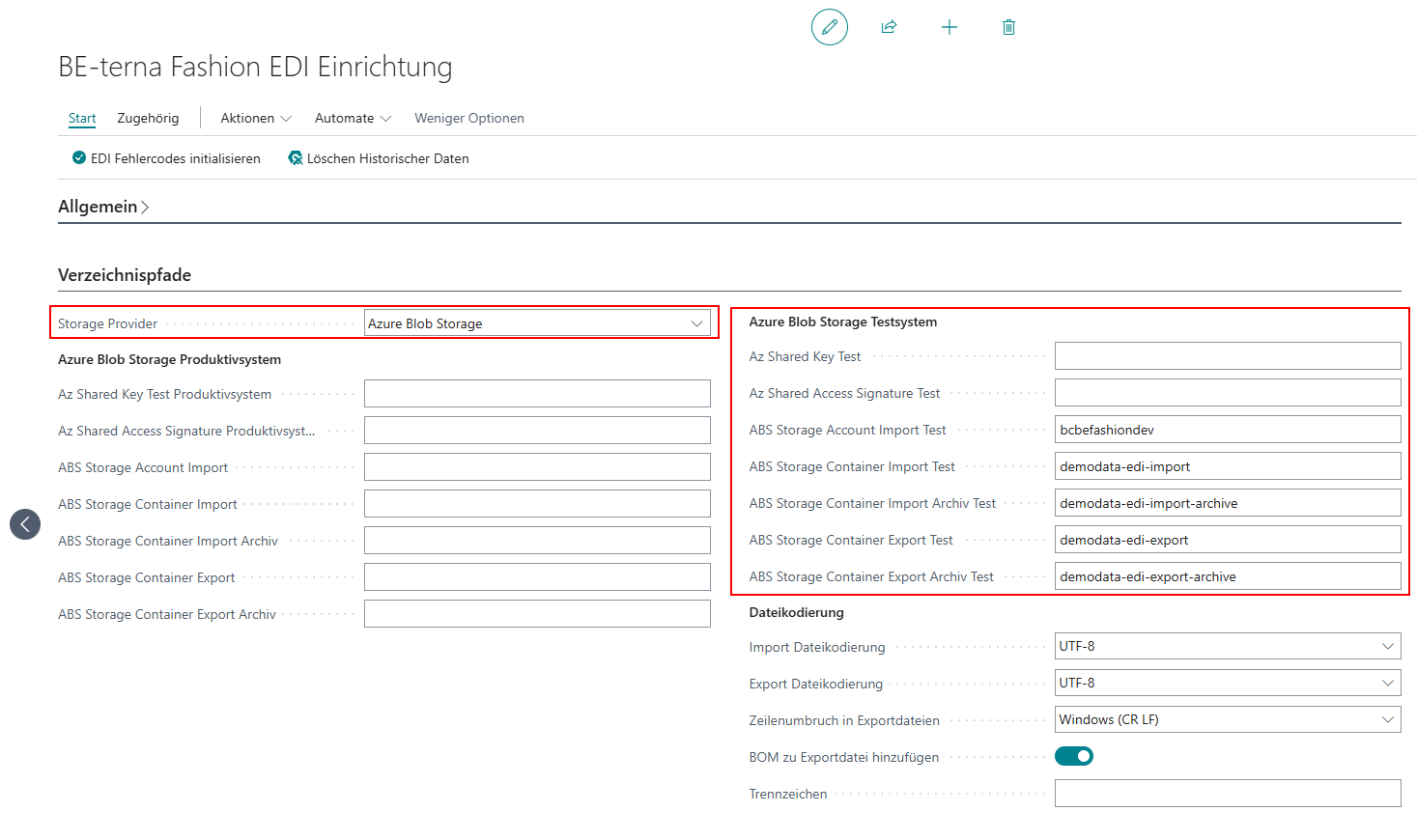
Task: Click the Trennzeichen input field
Action: pos(1227,794)
